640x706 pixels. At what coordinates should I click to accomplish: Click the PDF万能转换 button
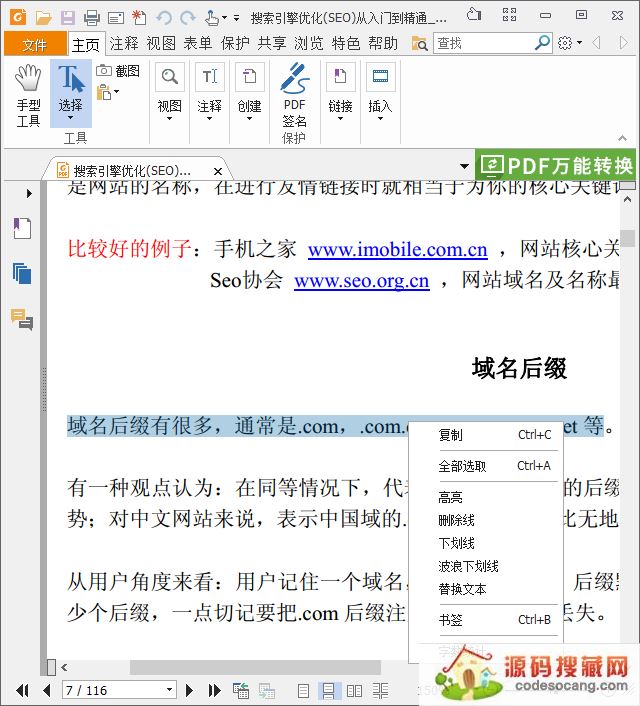coord(556,165)
